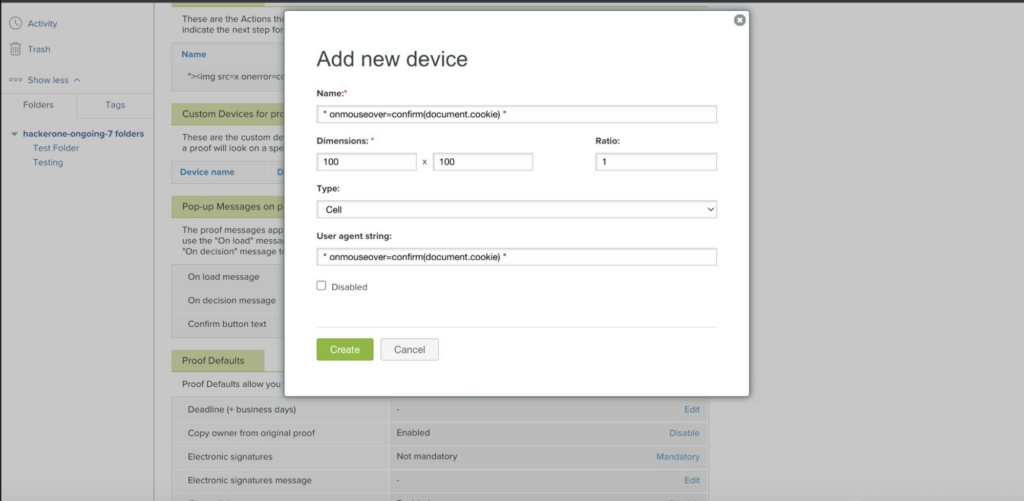Click the User agent string field

click(516, 258)
